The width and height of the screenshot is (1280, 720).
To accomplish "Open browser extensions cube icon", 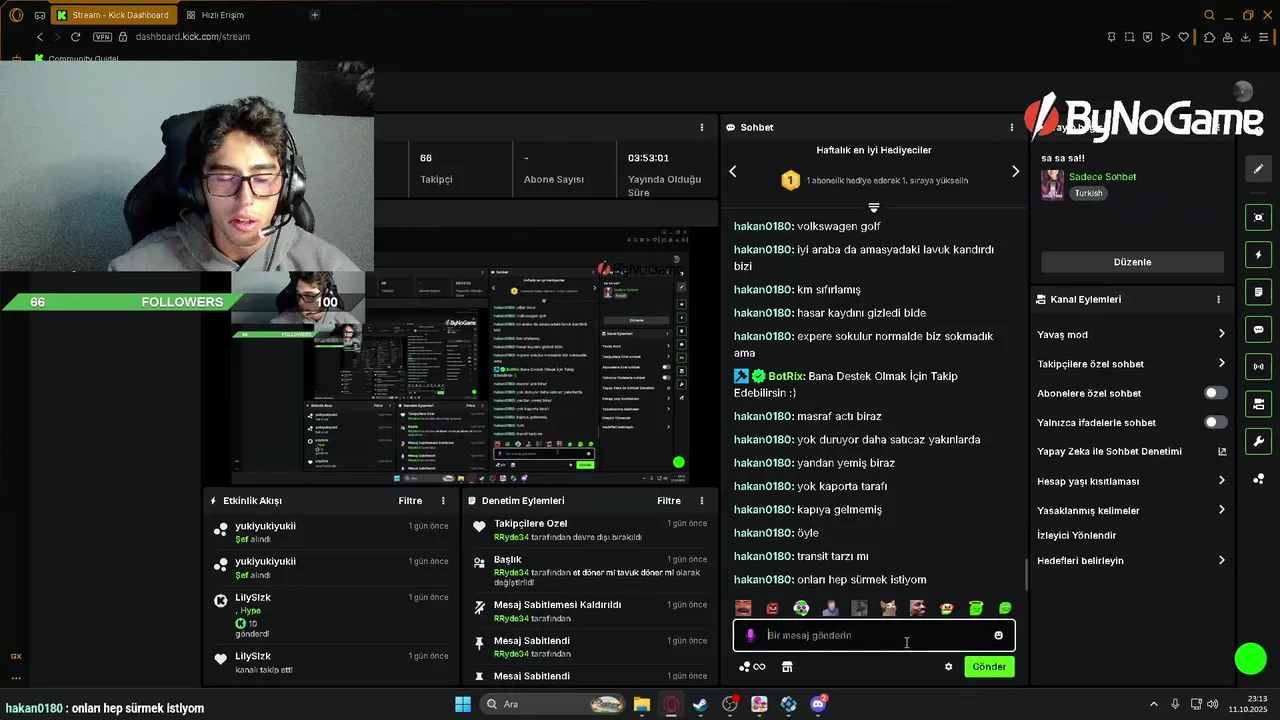I will [1210, 37].
